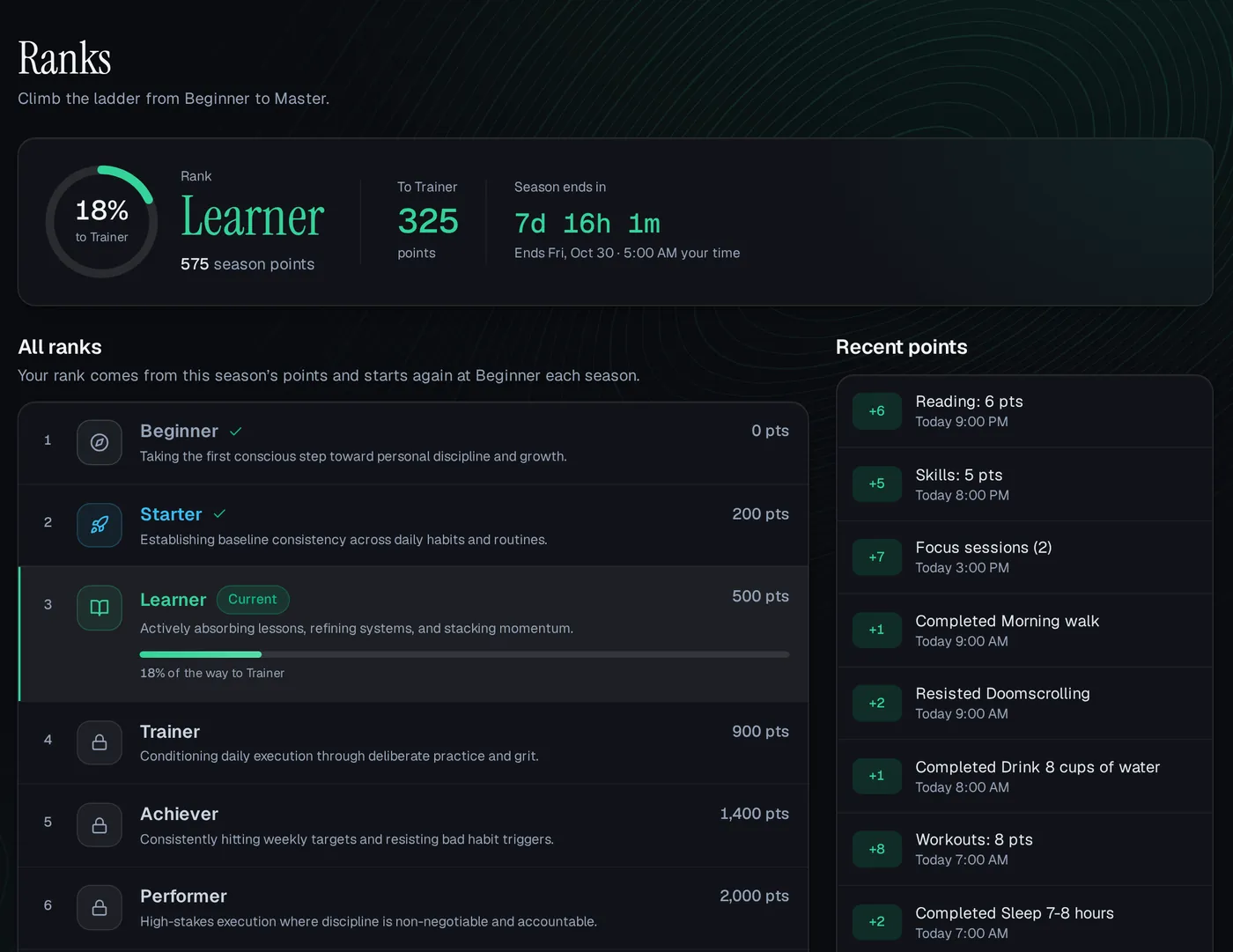
Task: Open the Workouts: 8 pts entry
Action: tap(1024, 850)
